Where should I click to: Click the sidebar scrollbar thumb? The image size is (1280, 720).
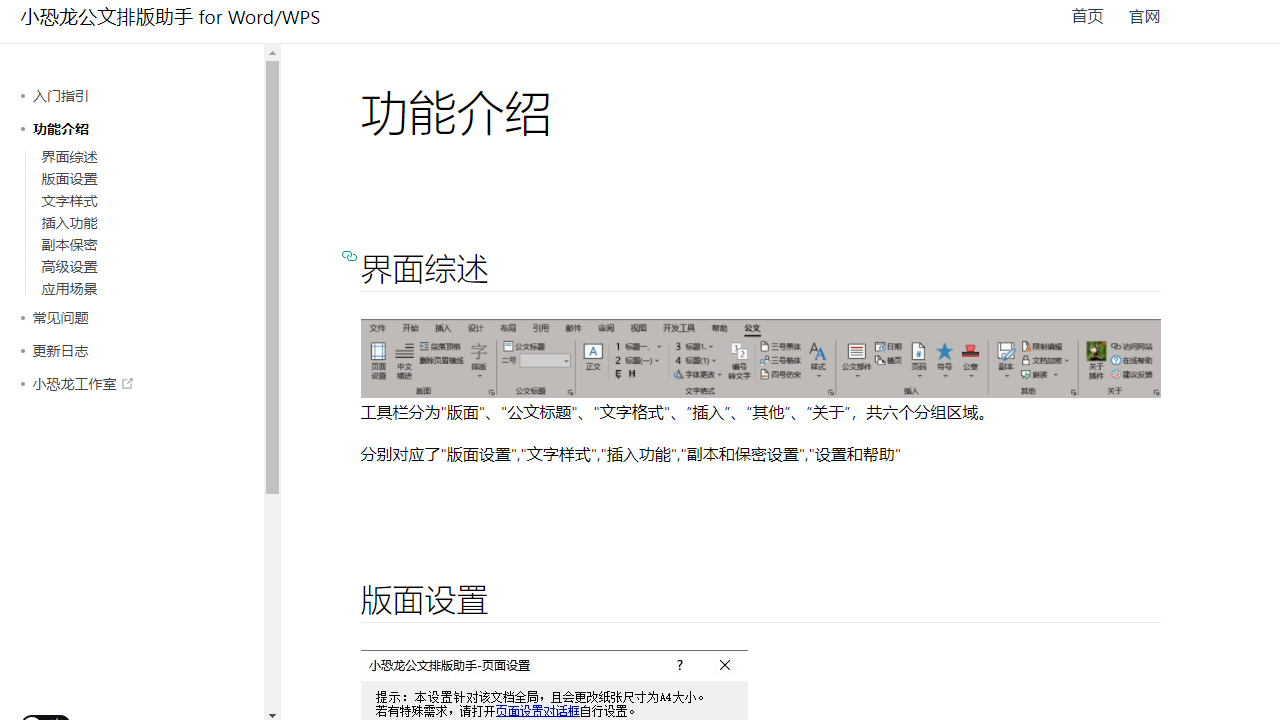272,278
